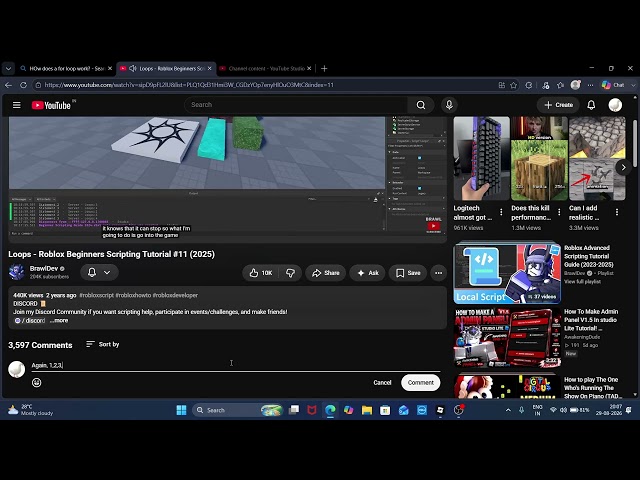
Task: Open Microsoft Store from taskbar
Action: 385,410
